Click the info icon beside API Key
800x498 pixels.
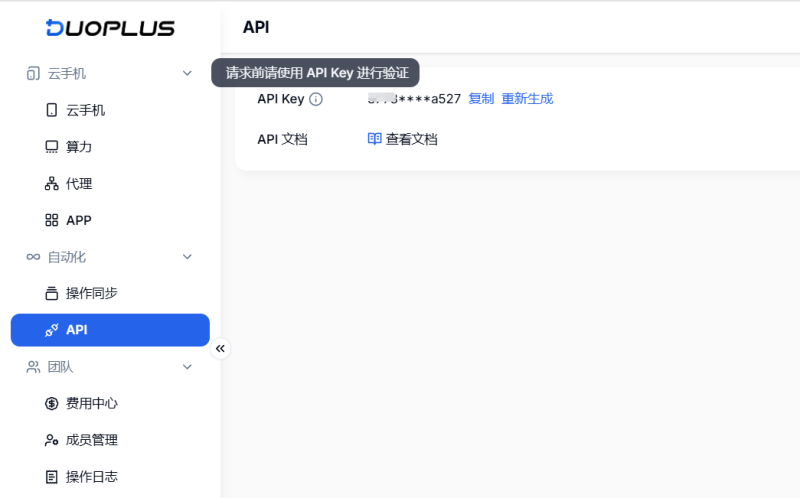tap(316, 99)
